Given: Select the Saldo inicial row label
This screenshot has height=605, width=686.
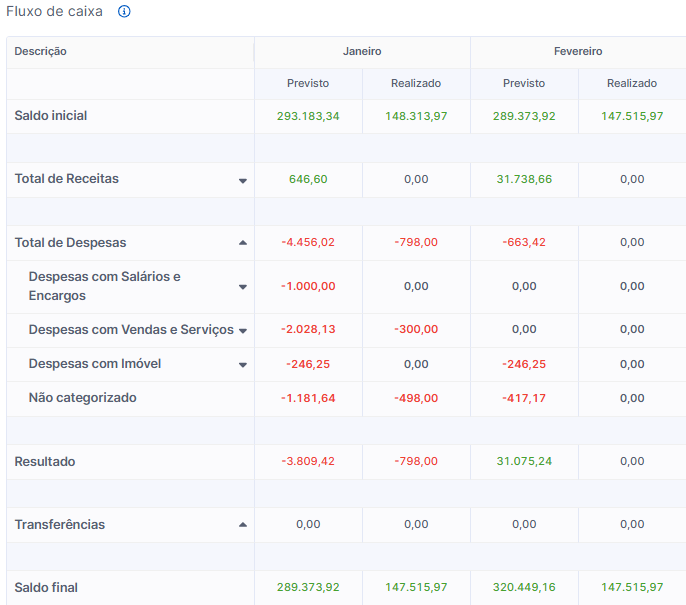Looking at the screenshot, I should pos(51,115).
